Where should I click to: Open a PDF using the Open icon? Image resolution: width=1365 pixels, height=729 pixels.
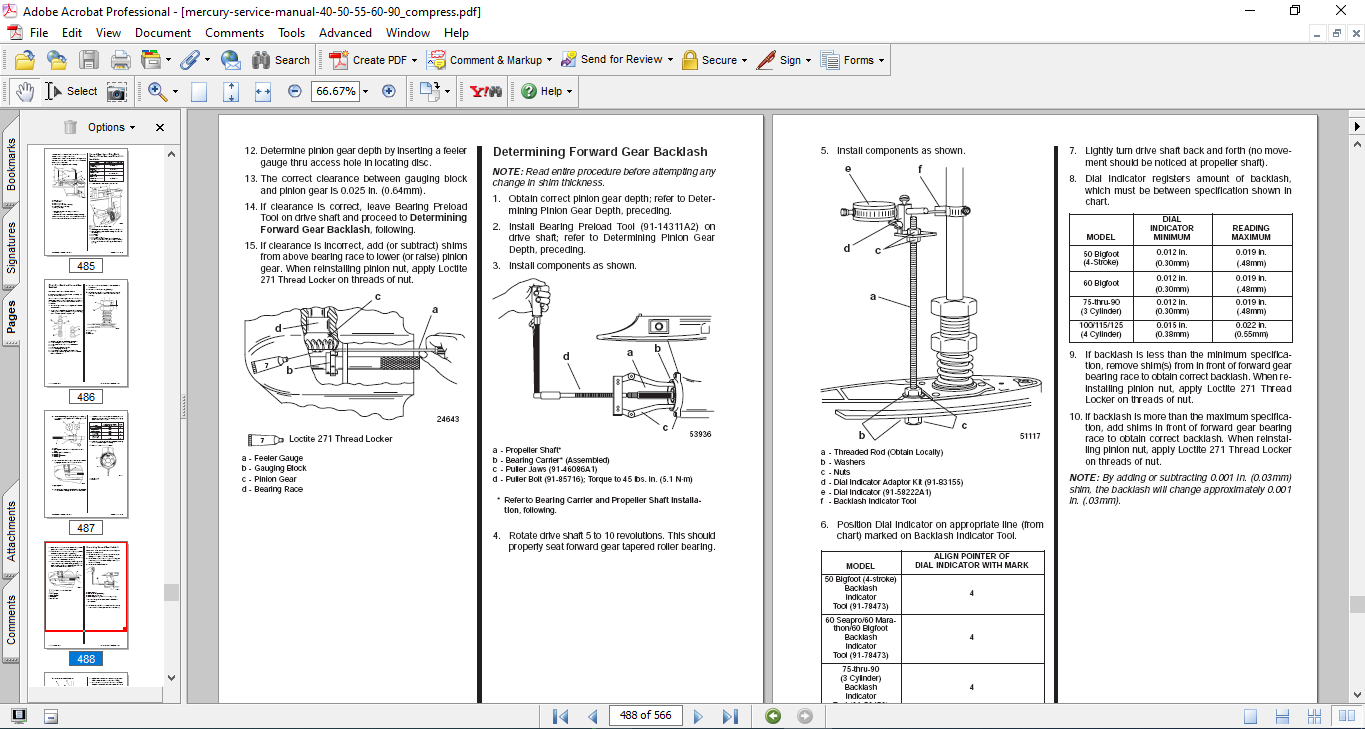point(24,60)
